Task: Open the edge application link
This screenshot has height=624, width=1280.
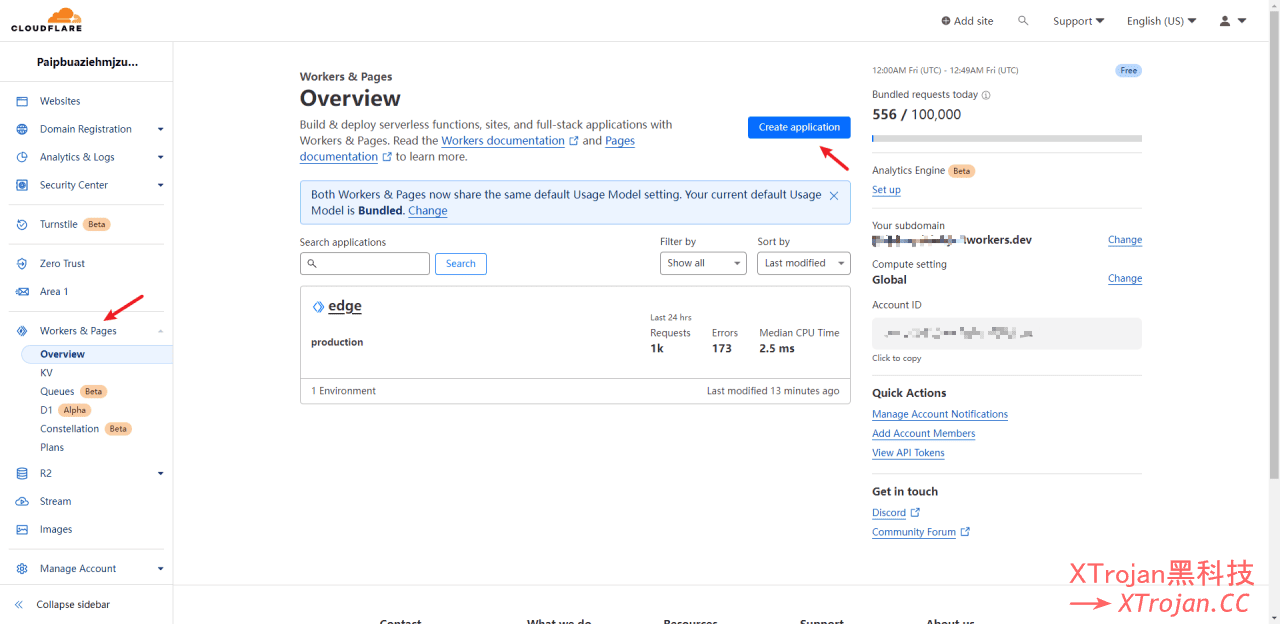Action: [x=345, y=306]
